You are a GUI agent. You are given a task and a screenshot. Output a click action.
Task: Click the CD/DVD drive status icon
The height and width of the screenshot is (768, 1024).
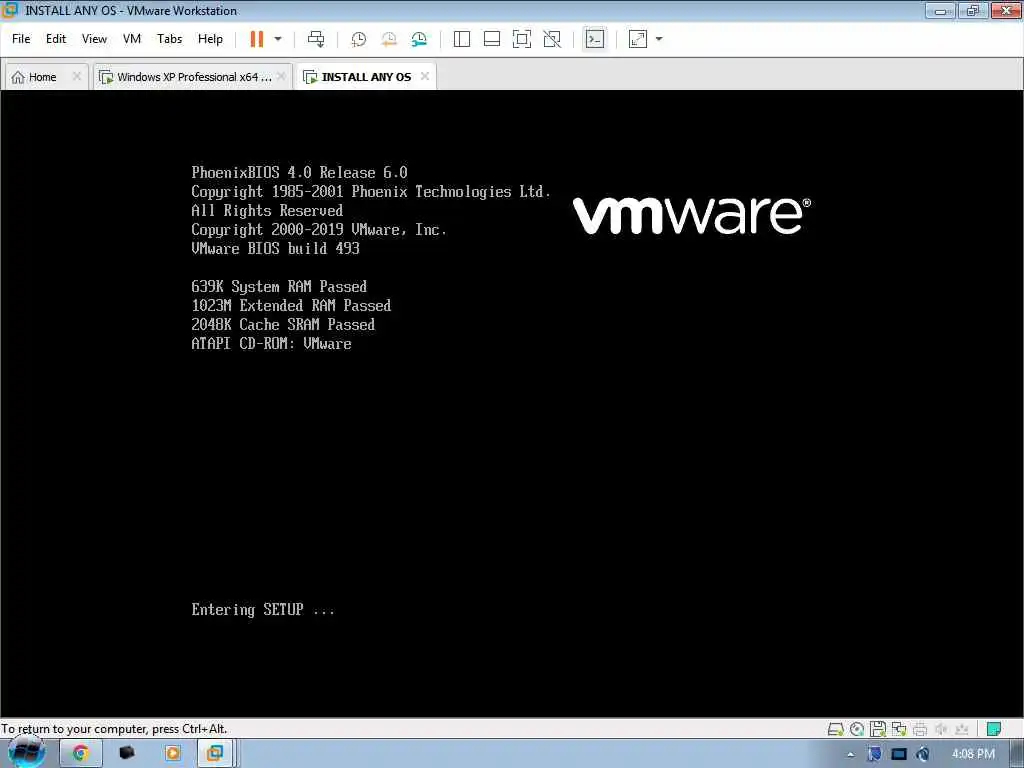[x=857, y=729]
